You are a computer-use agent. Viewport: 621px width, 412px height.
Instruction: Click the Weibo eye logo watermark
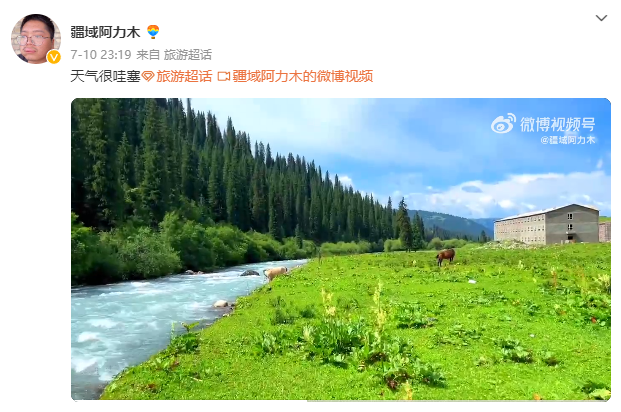[503, 124]
